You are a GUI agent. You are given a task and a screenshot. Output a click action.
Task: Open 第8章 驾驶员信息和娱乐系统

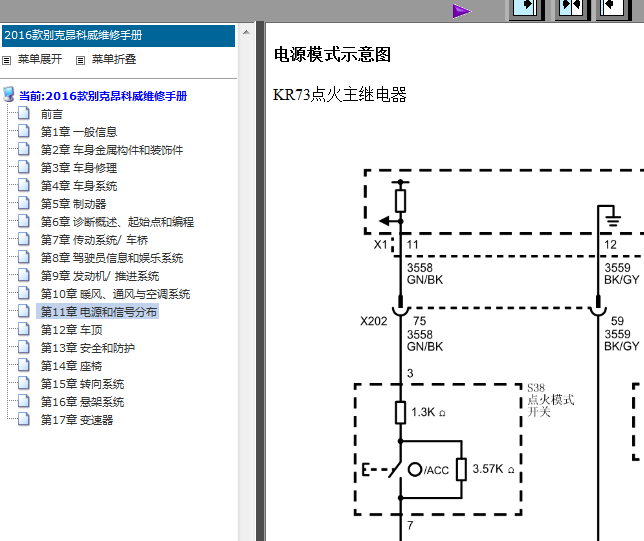pyautogui.click(x=112, y=258)
